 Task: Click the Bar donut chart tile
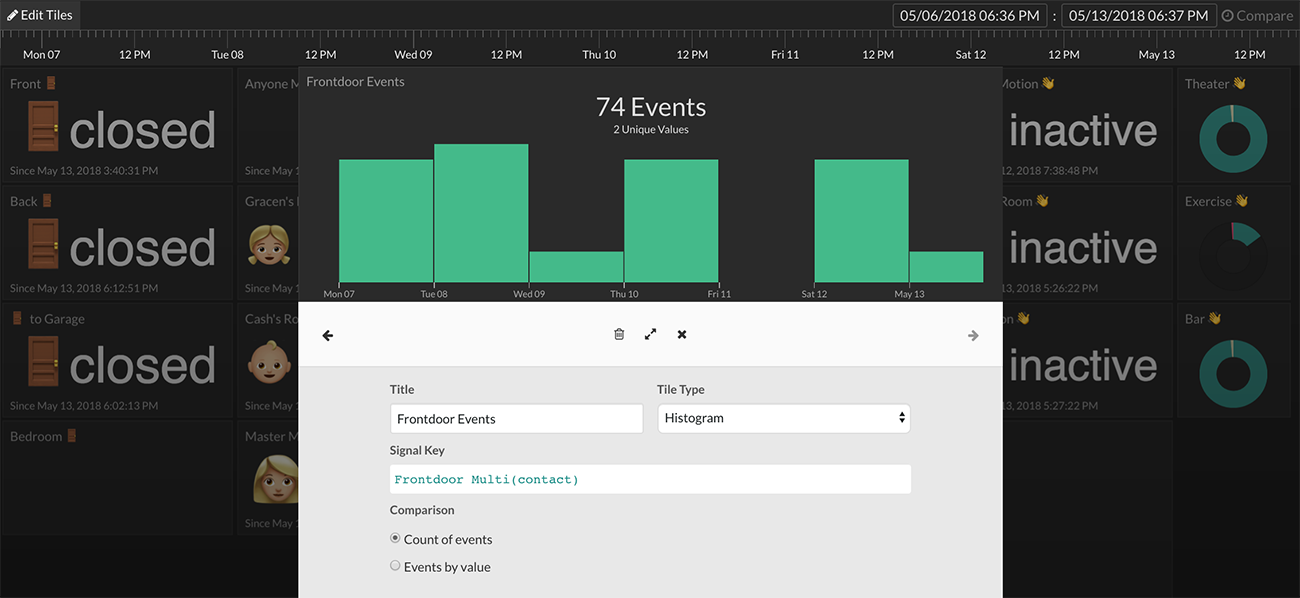1233,373
